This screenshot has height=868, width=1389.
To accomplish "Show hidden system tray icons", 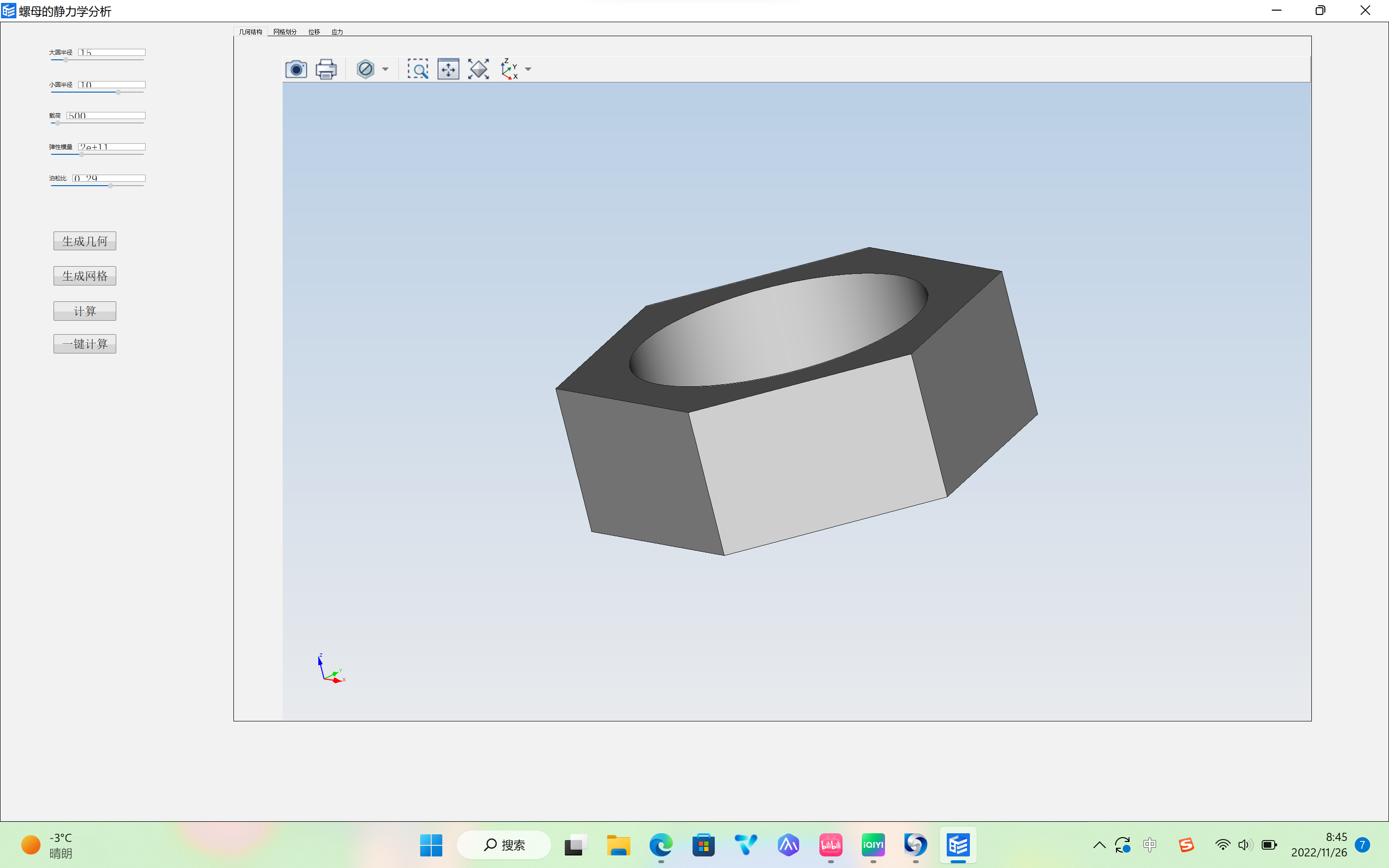I will pyautogui.click(x=1099, y=845).
